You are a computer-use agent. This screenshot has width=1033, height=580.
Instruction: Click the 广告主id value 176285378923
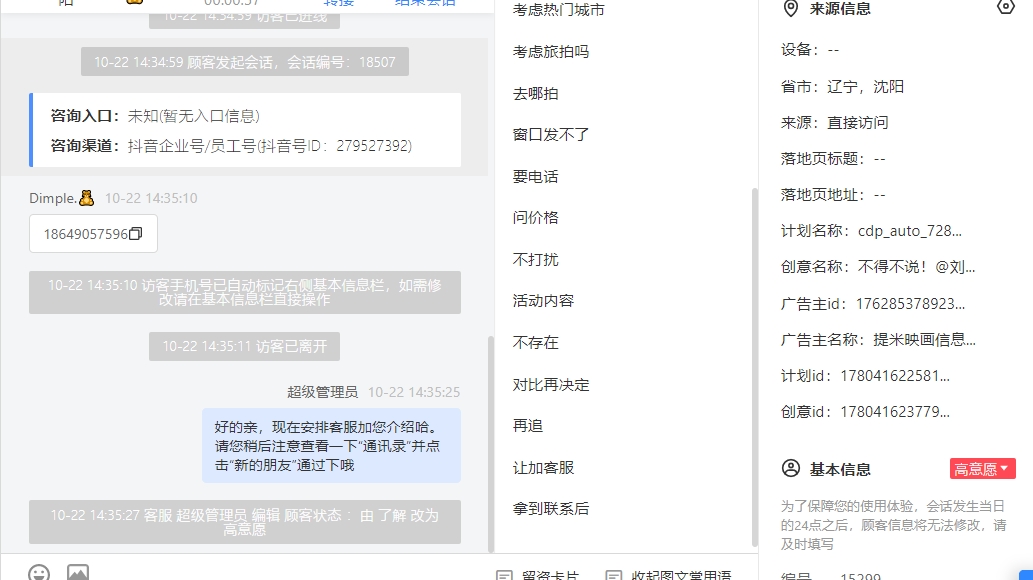point(910,304)
